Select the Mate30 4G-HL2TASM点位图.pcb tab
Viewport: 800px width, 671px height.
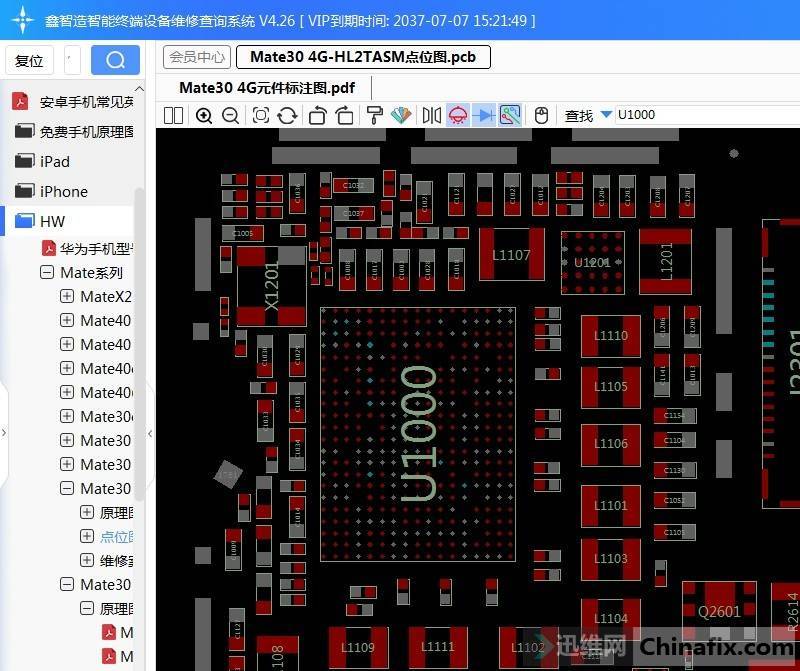363,57
